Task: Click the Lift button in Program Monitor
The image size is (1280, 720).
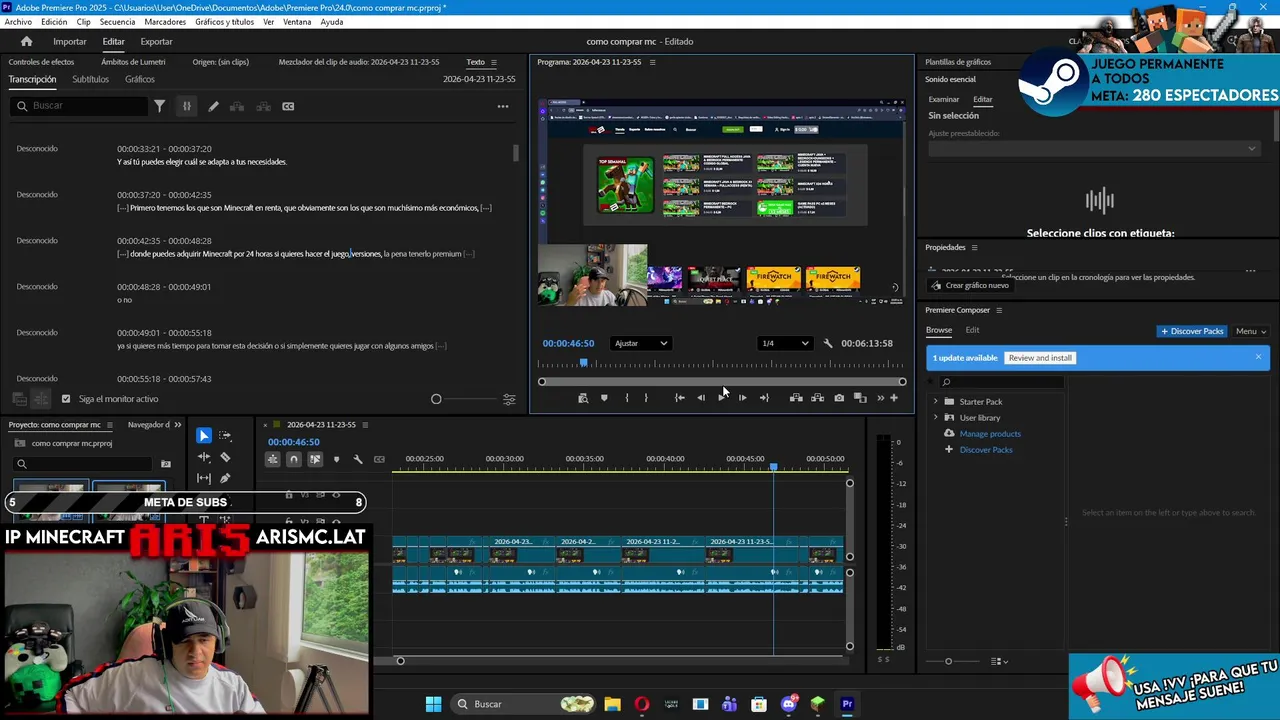Action: 796,398
